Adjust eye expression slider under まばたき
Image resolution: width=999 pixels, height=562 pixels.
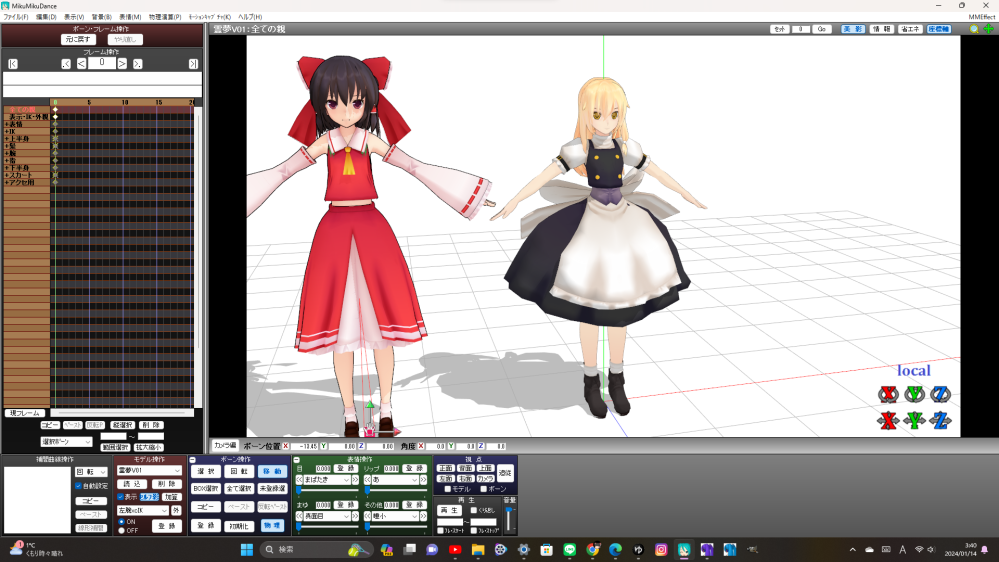326,490
